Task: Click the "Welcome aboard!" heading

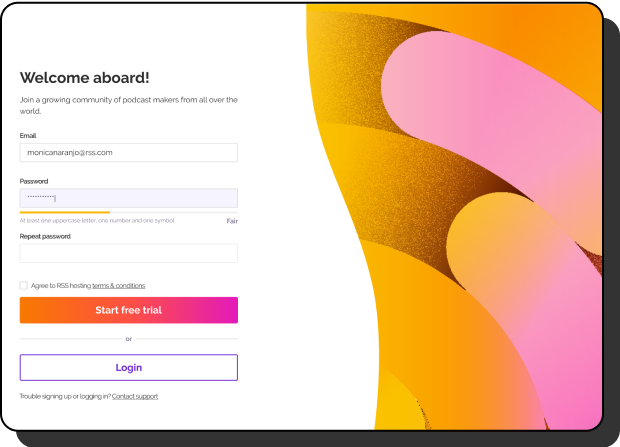Action: point(84,78)
